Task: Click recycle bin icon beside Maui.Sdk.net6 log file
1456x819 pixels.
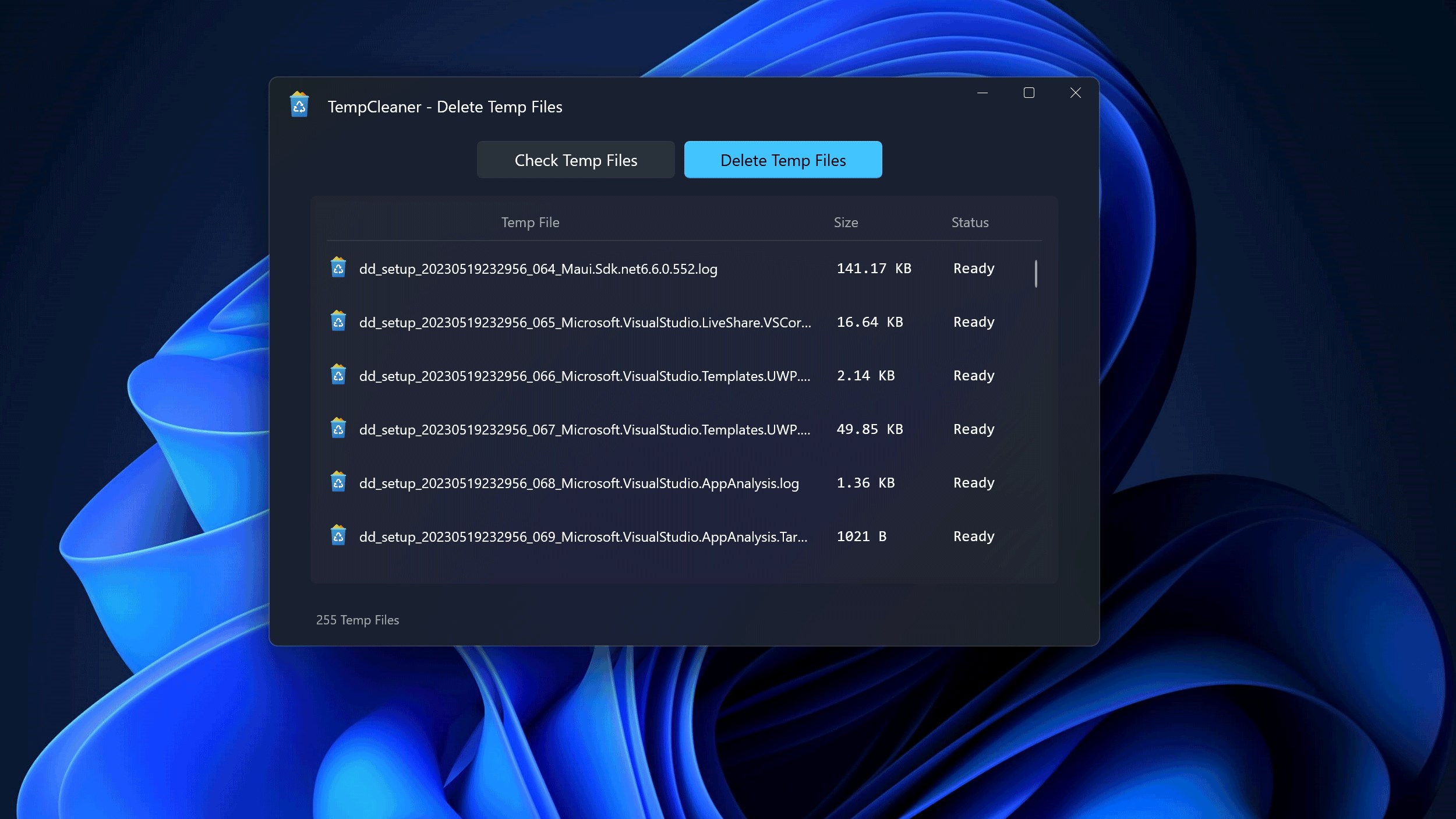Action: [x=338, y=267]
